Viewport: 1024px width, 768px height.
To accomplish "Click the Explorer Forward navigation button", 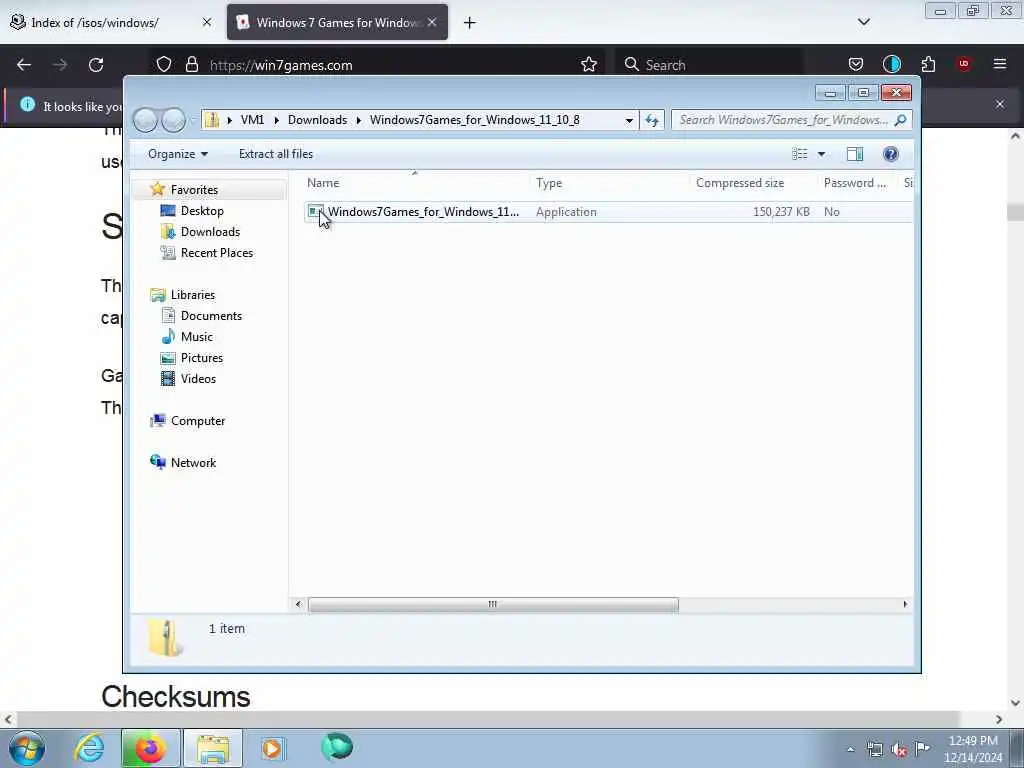I will pyautogui.click(x=174, y=120).
